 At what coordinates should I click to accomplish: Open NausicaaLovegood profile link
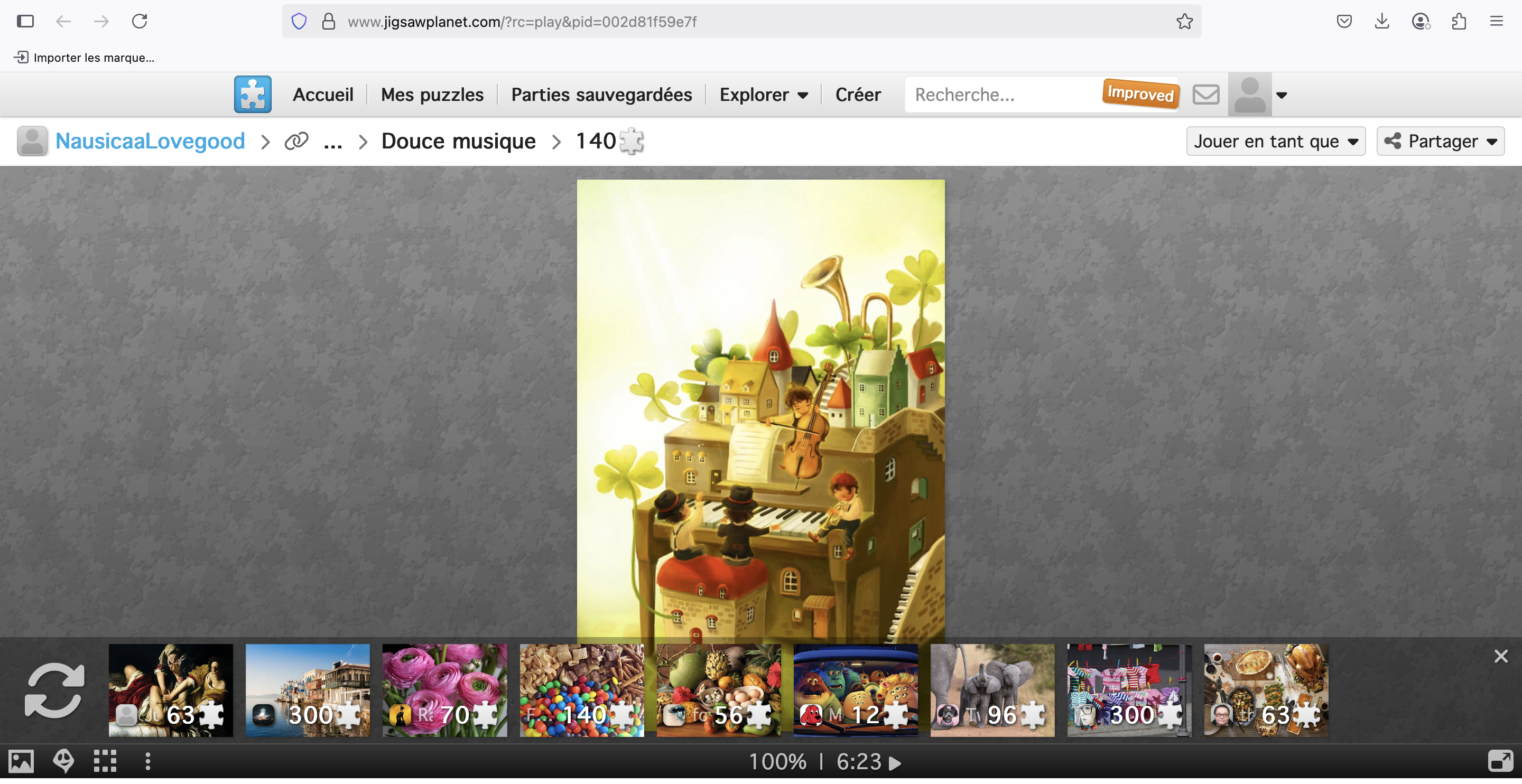pos(150,141)
